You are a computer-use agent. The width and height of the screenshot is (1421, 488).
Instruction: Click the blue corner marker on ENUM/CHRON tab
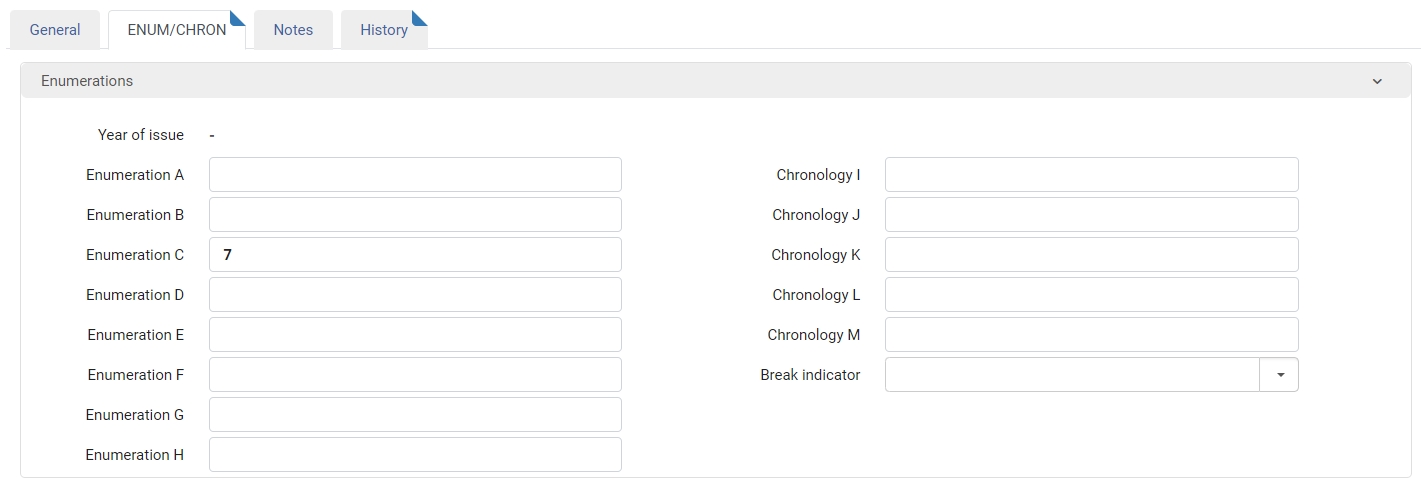239,16
